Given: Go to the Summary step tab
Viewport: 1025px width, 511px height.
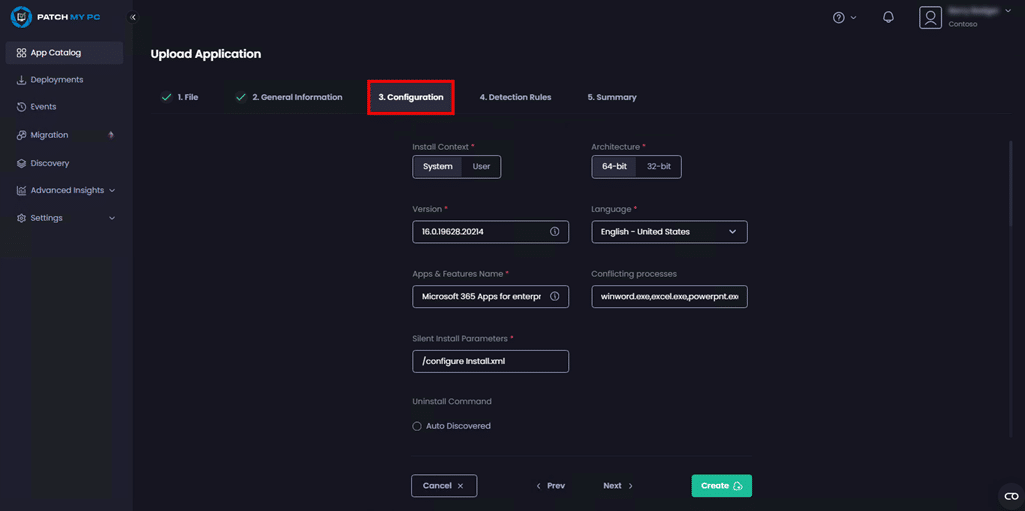Looking at the screenshot, I should (612, 97).
